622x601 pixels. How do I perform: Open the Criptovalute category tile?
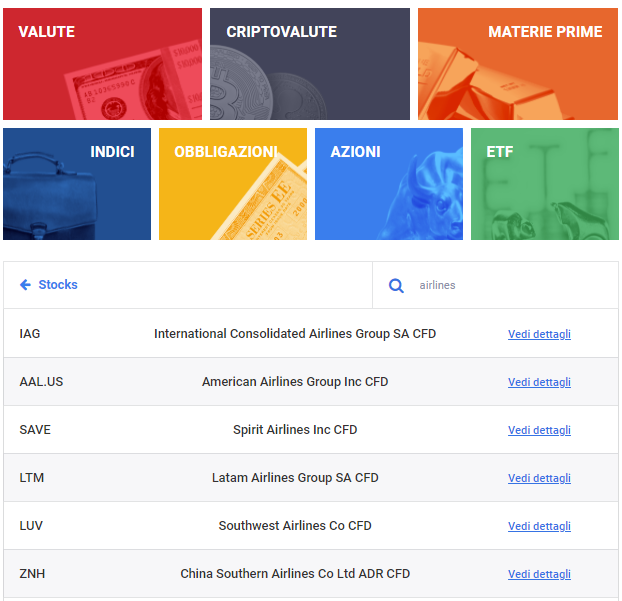tap(309, 64)
